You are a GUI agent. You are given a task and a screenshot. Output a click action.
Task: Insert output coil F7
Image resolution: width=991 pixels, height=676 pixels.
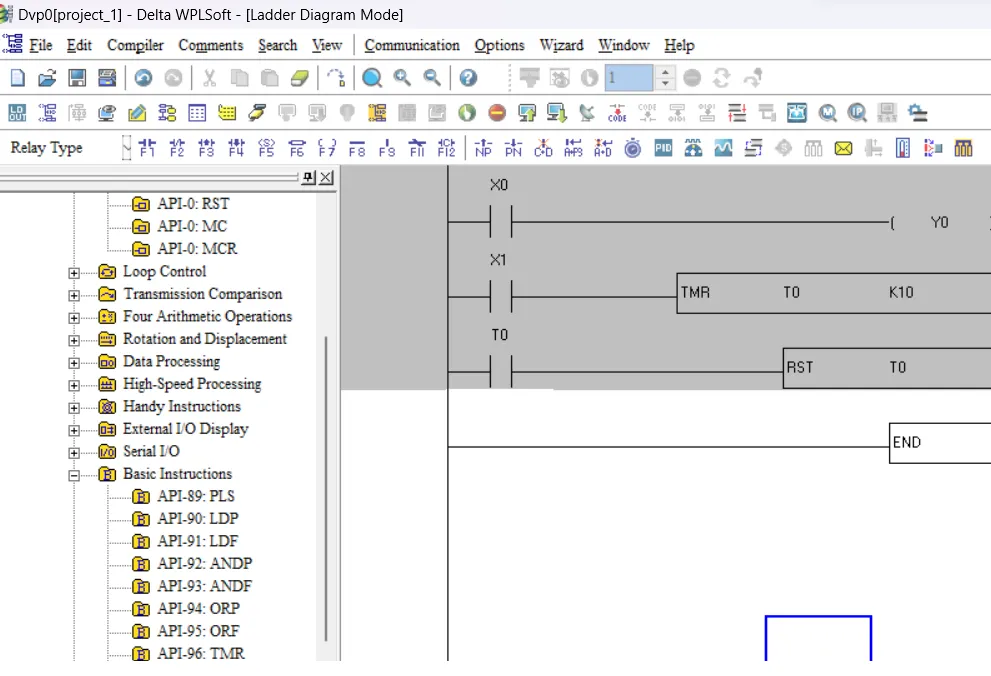tap(327, 148)
